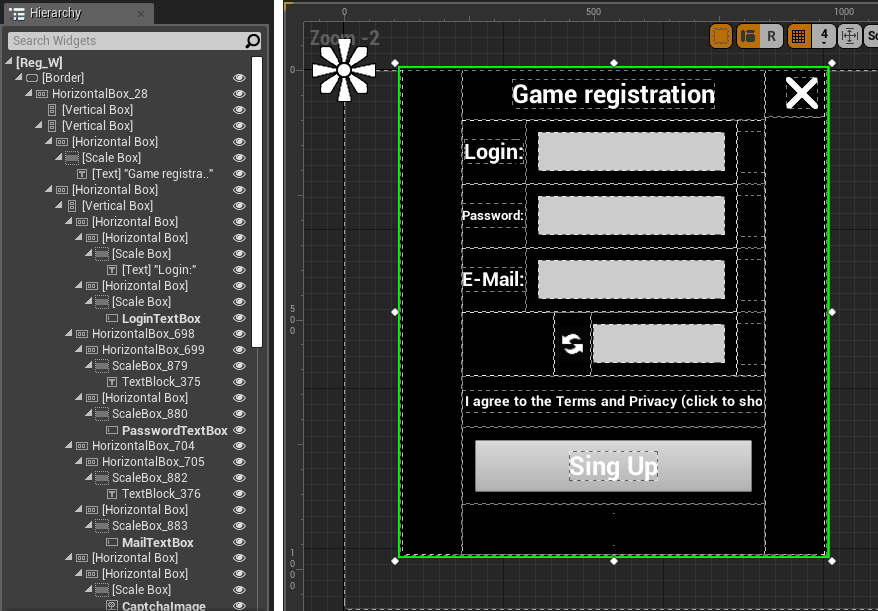Select the "Password:" label in designer
878x611 pixels.
pyautogui.click(x=493, y=216)
